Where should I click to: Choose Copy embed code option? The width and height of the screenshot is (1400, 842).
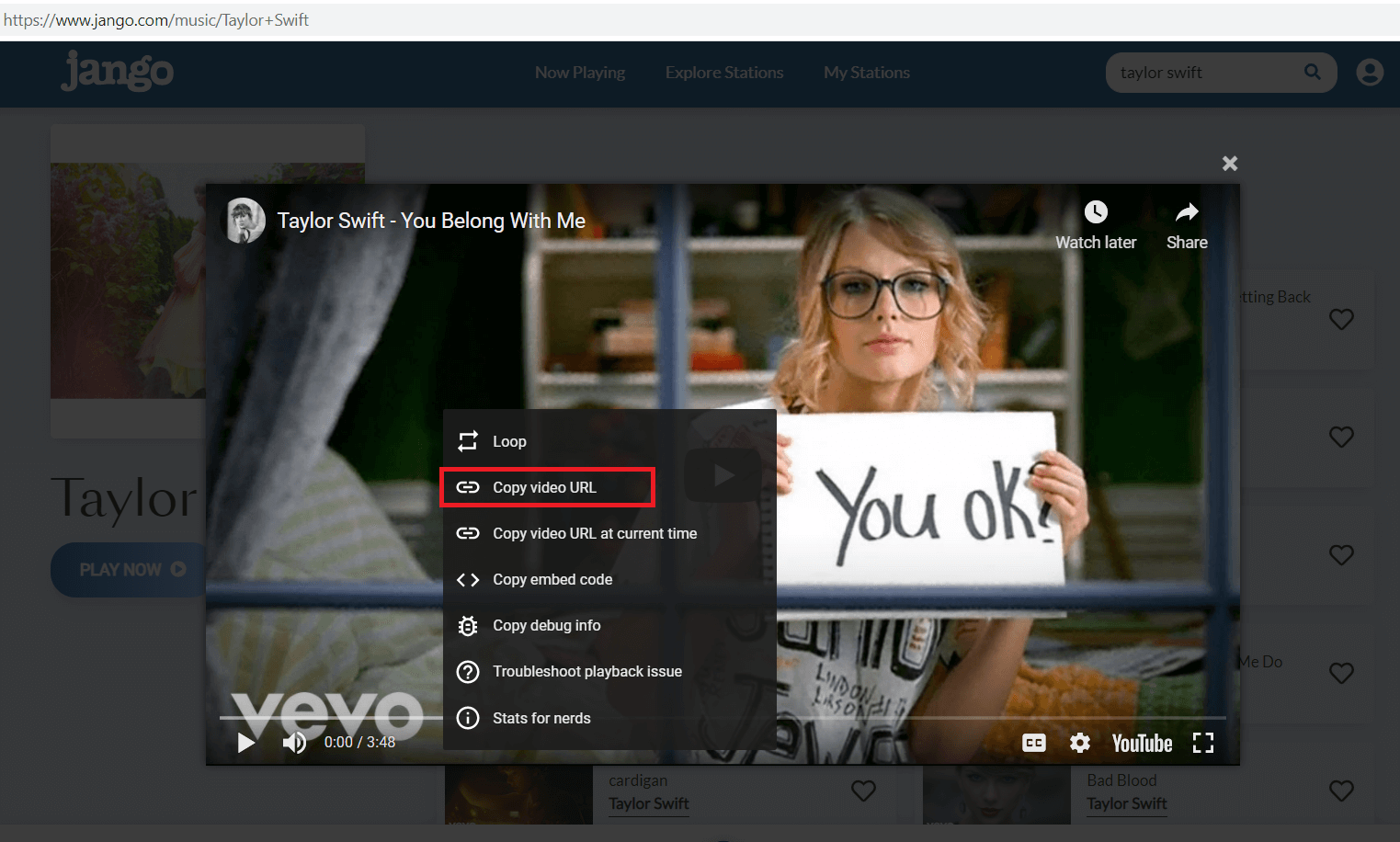tap(609, 579)
